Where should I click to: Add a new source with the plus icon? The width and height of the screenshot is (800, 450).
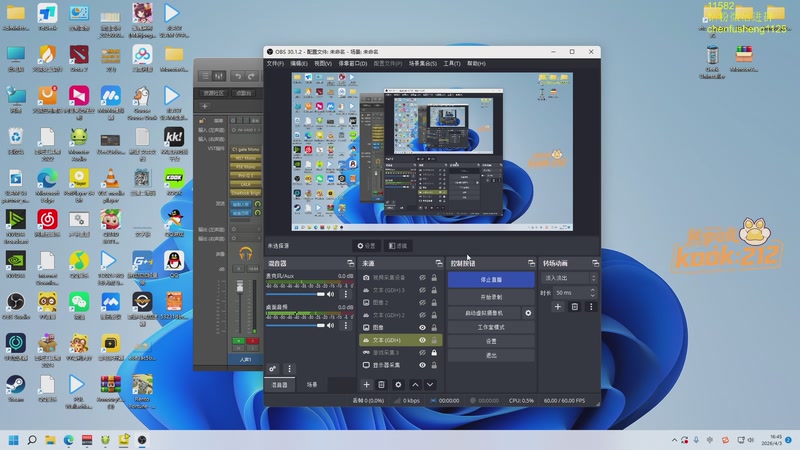pyautogui.click(x=366, y=385)
